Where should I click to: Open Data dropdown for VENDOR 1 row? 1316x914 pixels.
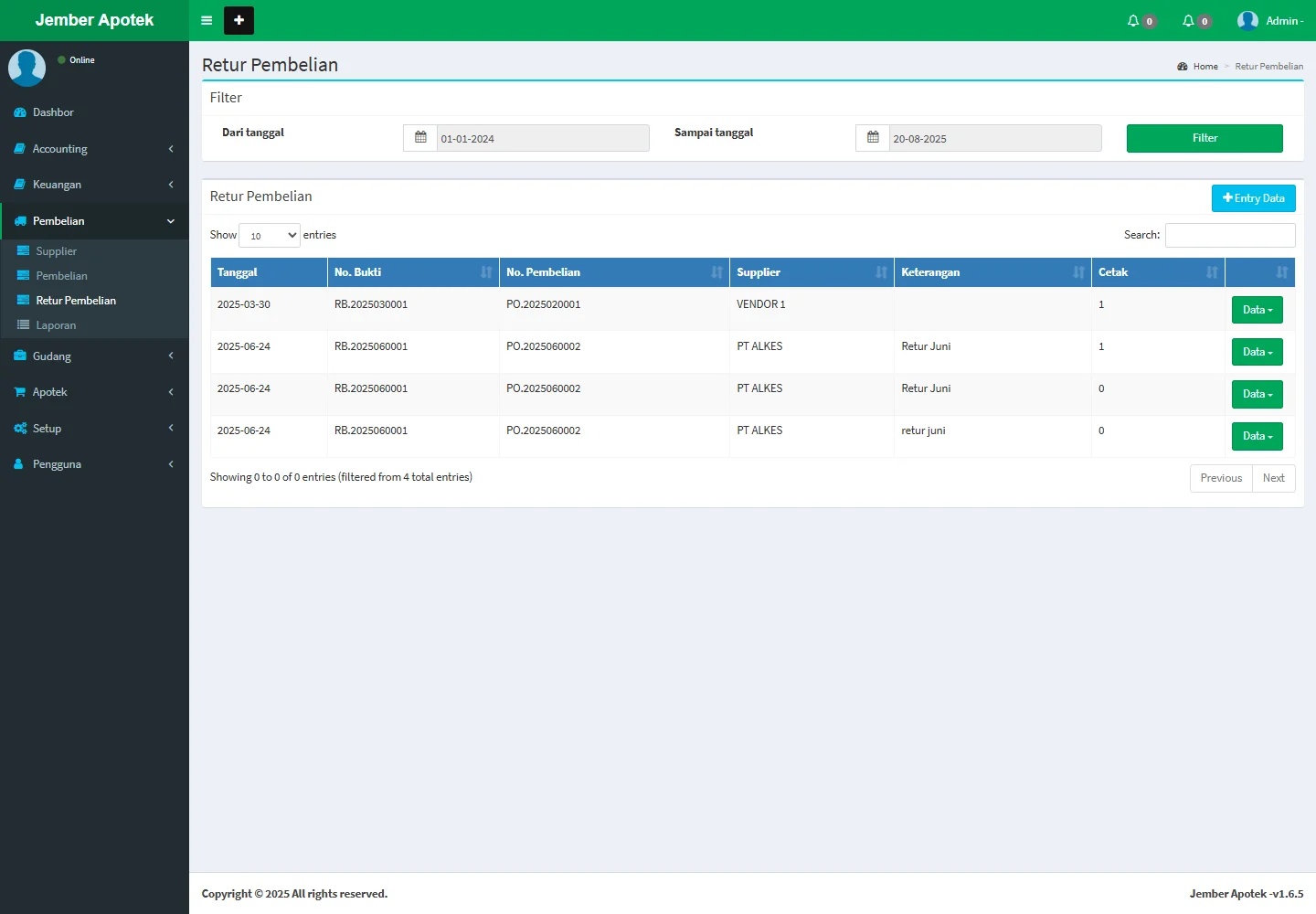(x=1257, y=310)
